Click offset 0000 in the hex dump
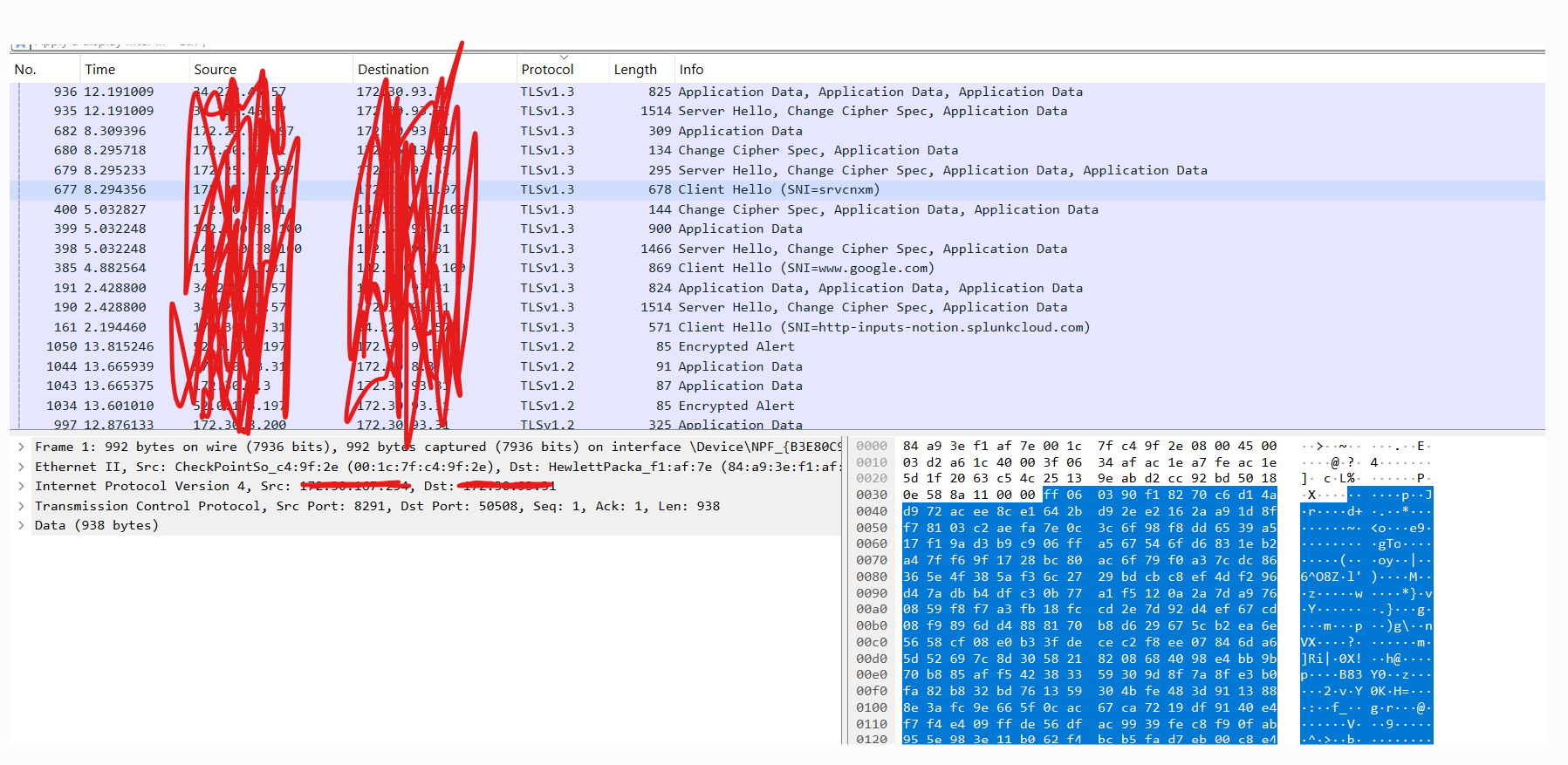Screen dimensions: 1568x765 (x=872, y=446)
